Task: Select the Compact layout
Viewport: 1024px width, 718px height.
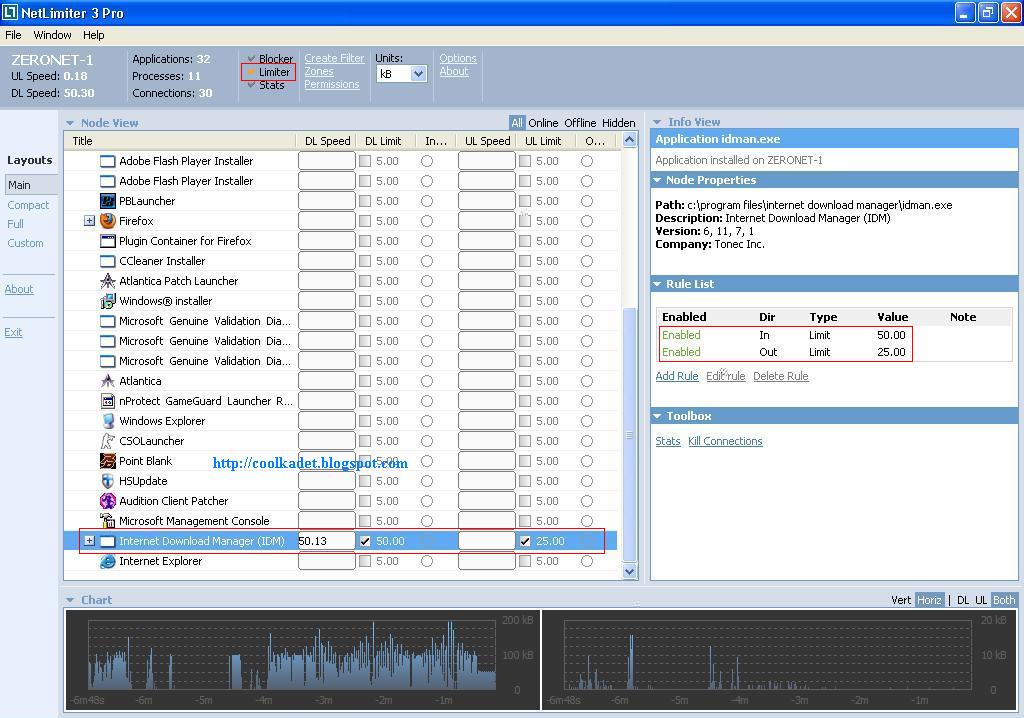Action: coord(28,205)
